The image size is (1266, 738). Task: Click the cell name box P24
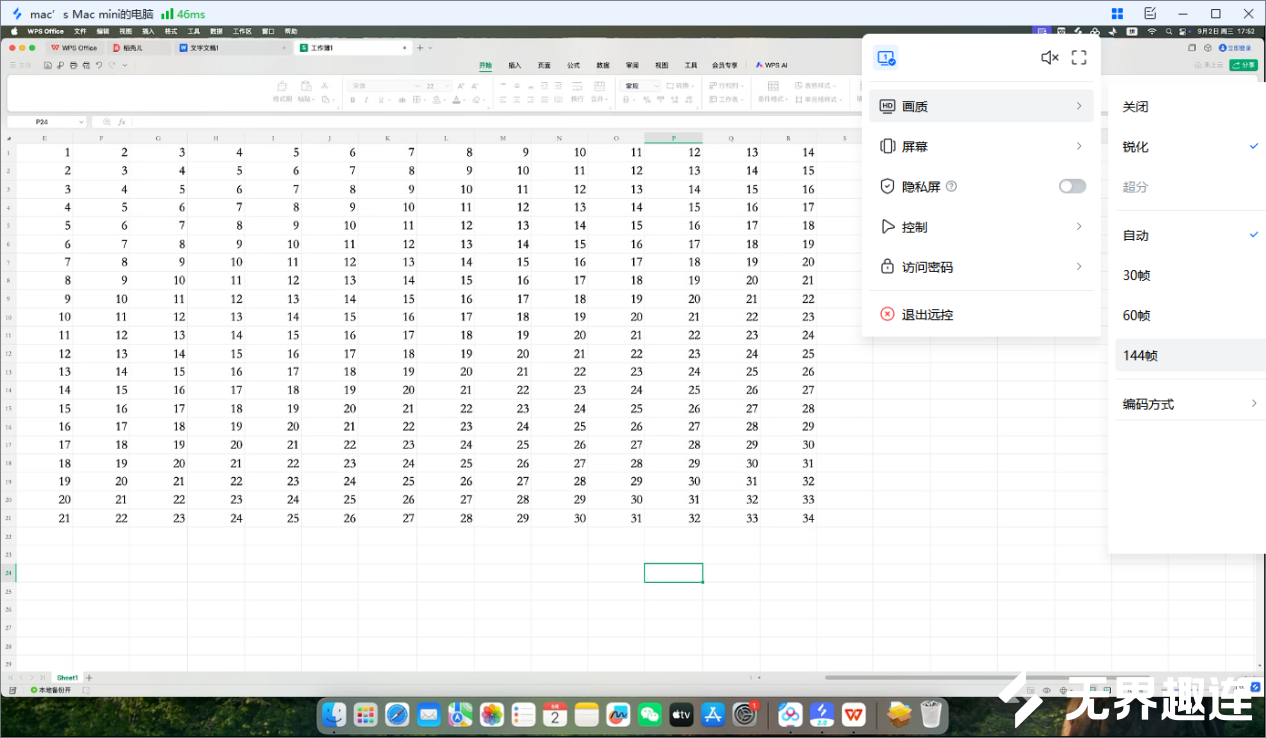pyautogui.click(x=45, y=121)
